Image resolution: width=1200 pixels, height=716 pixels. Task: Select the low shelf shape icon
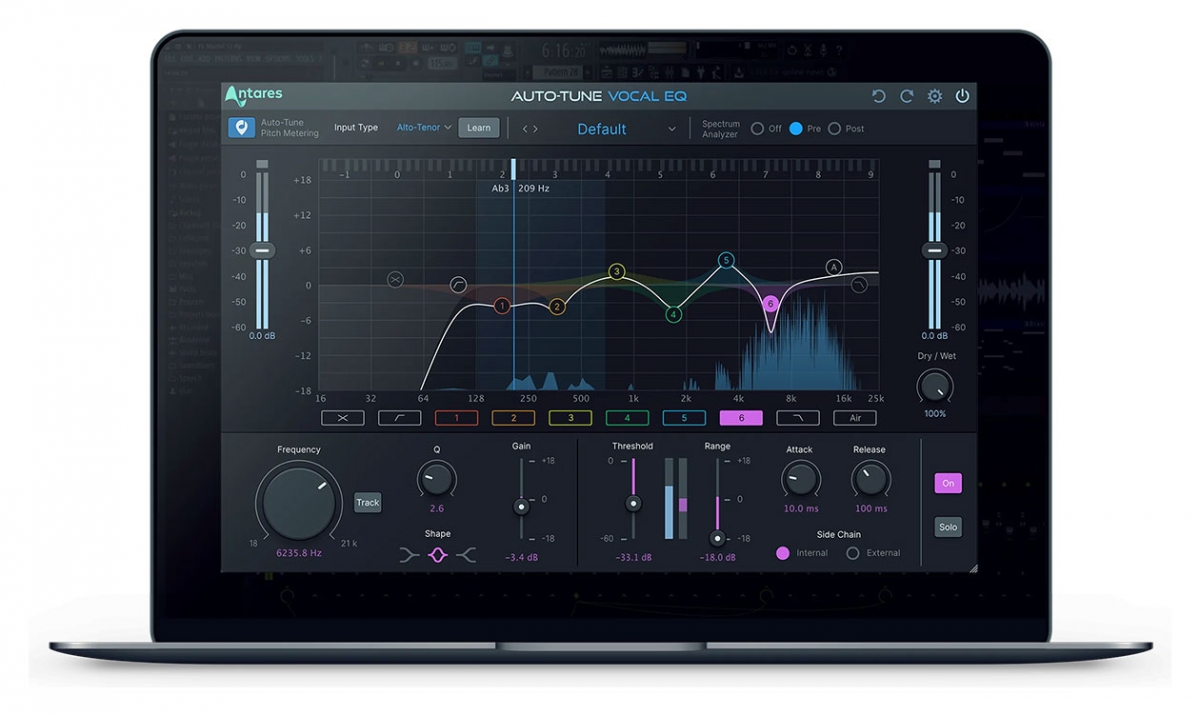click(x=409, y=554)
